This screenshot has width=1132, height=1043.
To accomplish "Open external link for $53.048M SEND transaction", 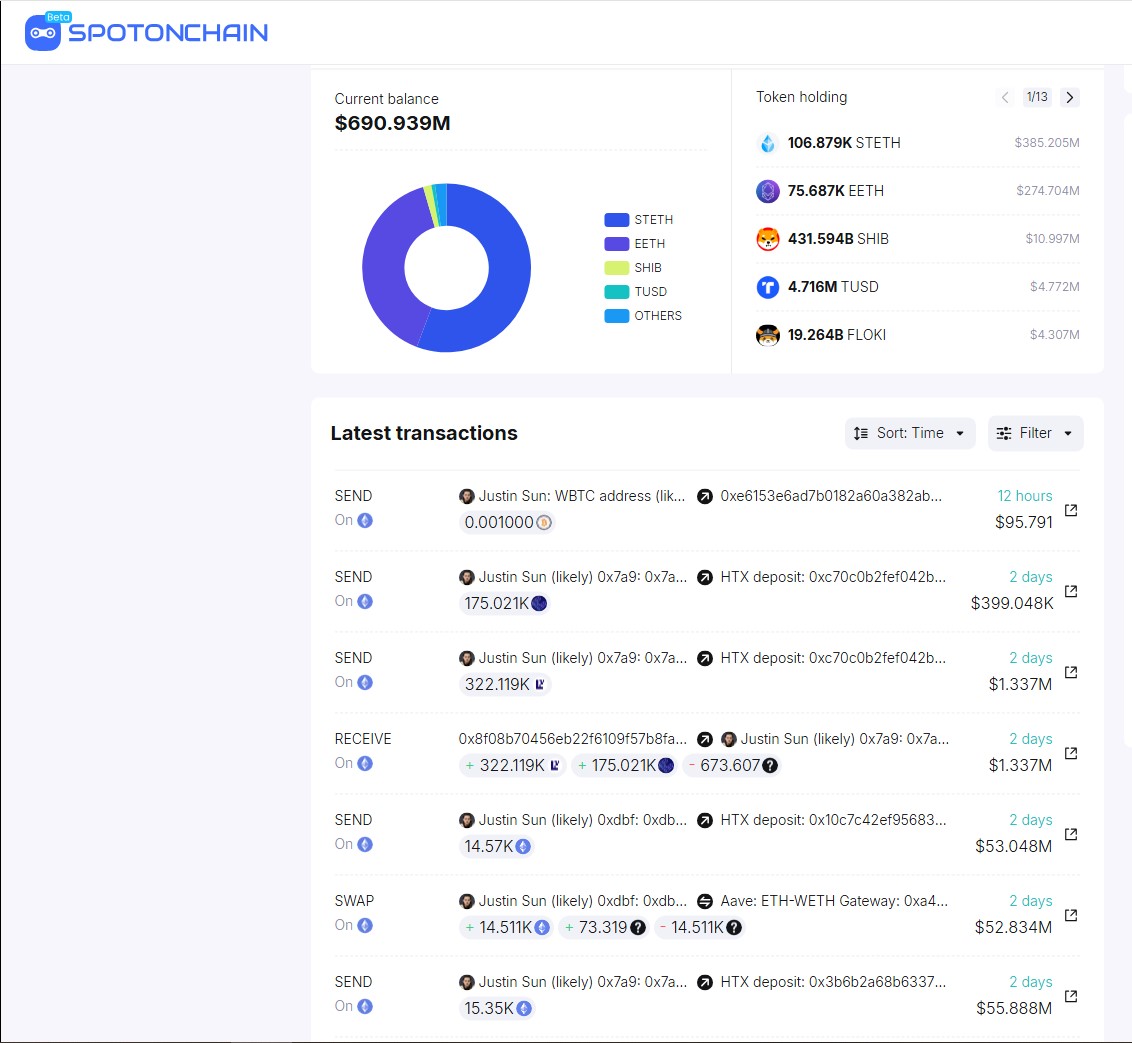I will pos(1071,834).
